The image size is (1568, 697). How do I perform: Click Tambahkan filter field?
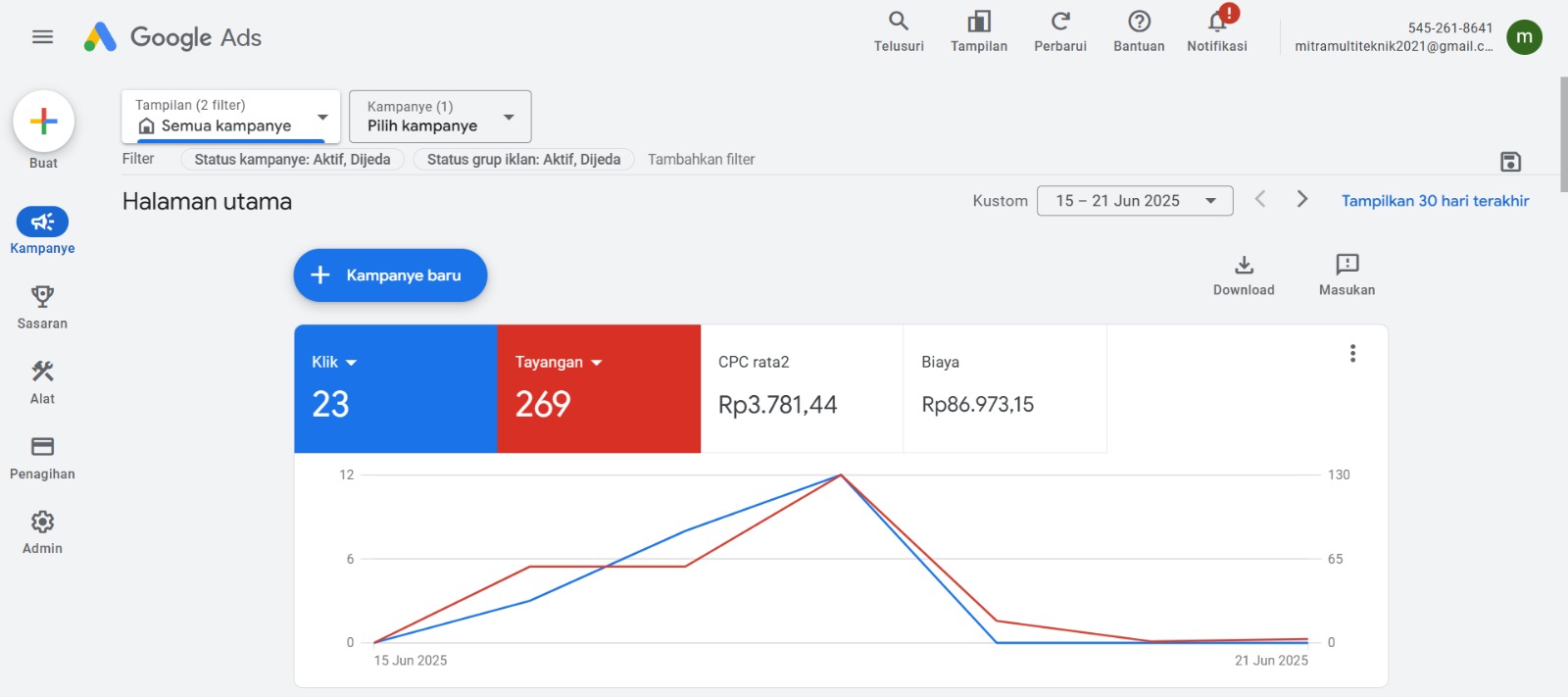point(701,160)
